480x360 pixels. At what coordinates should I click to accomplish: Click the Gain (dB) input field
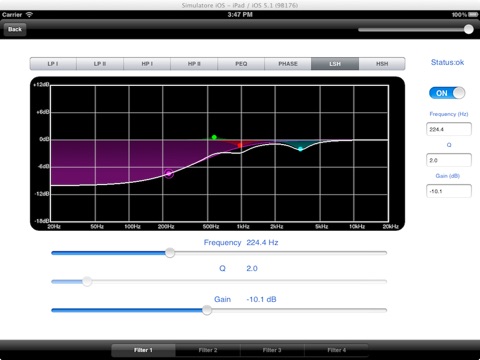(x=449, y=191)
